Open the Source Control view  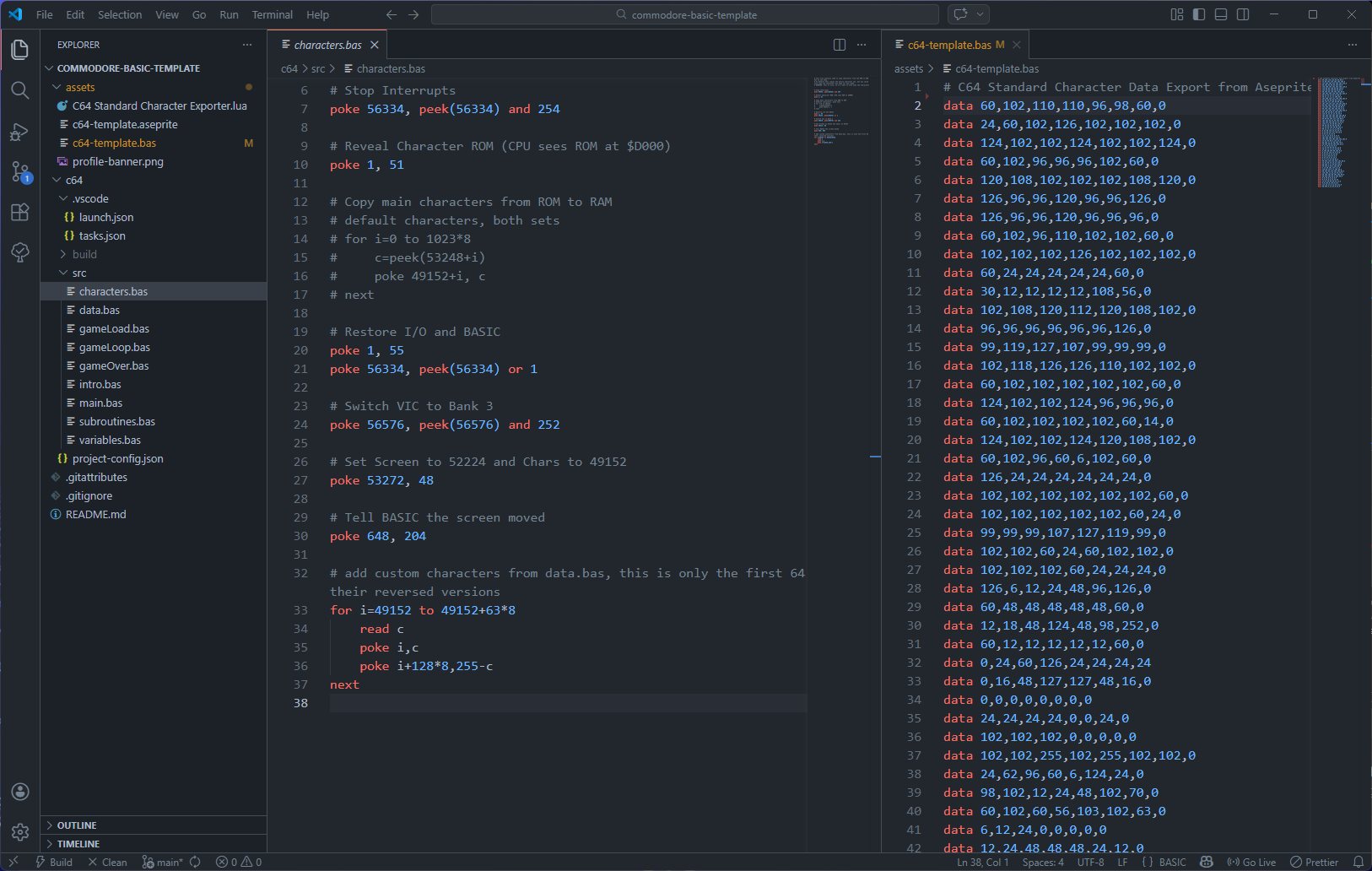point(20,172)
